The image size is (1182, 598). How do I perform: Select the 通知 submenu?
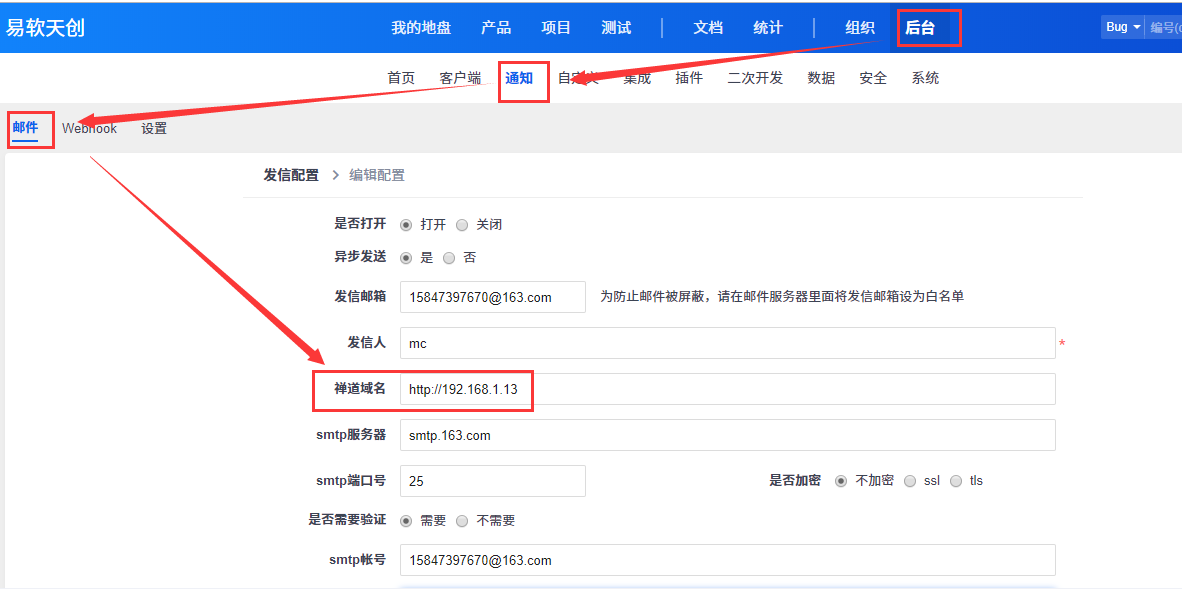pos(519,78)
